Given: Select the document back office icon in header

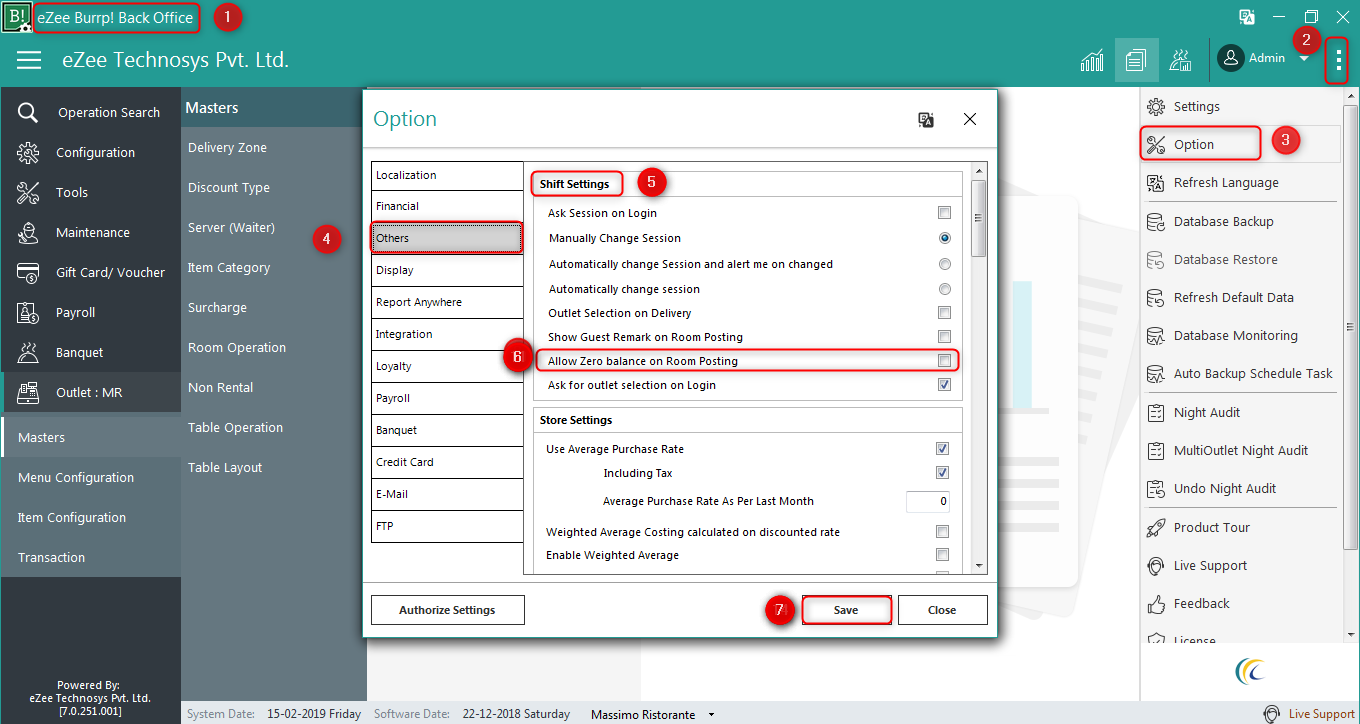Looking at the screenshot, I should (1136, 60).
